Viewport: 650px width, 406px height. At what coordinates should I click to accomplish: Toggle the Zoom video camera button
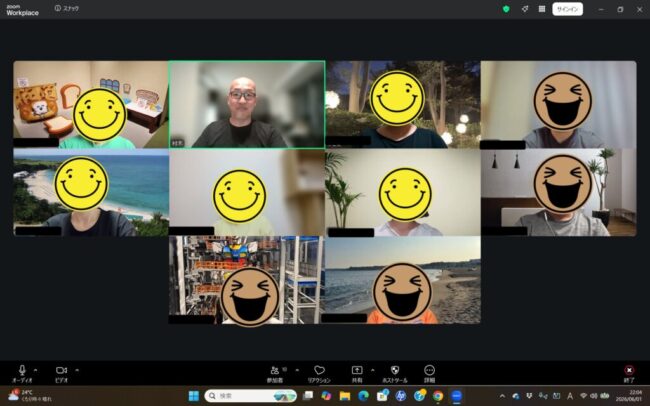coord(61,373)
